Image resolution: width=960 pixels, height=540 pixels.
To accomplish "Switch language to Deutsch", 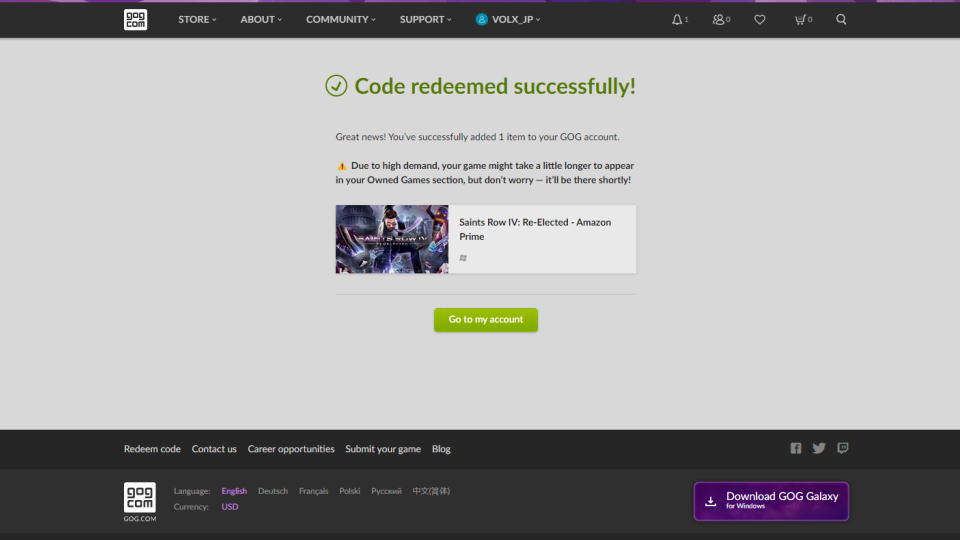I will 272,491.
